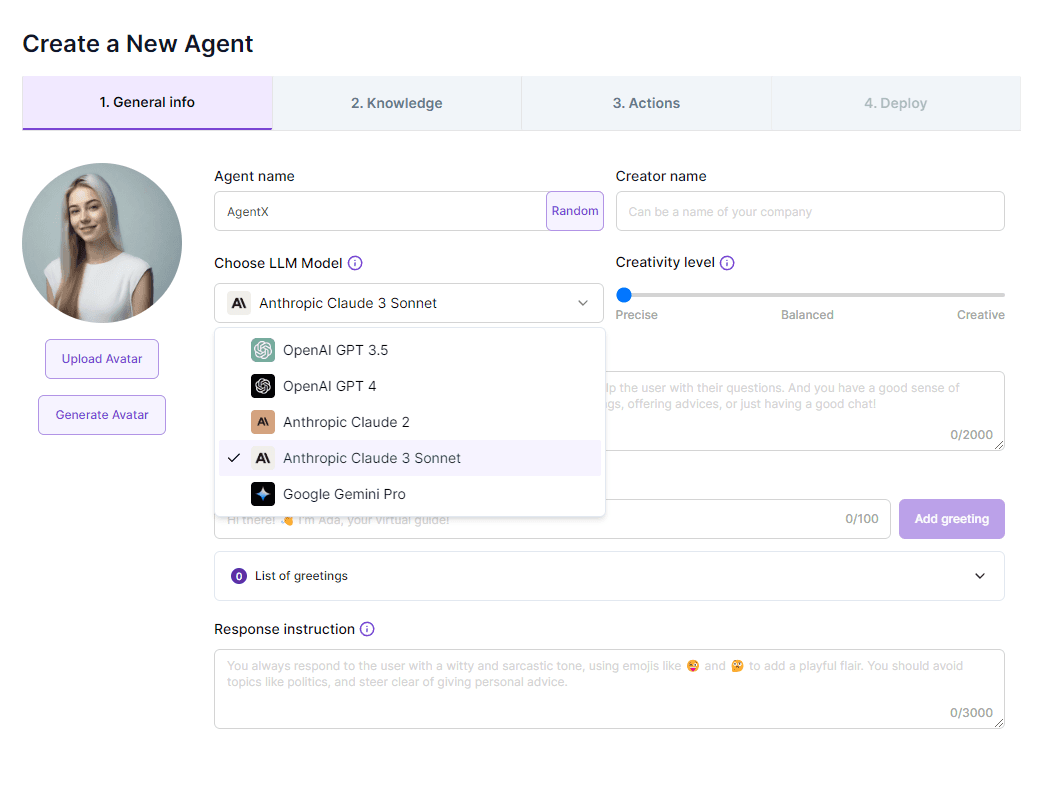Click the Generate Avatar button
The width and height of the screenshot is (1038, 807).
tap(102, 415)
